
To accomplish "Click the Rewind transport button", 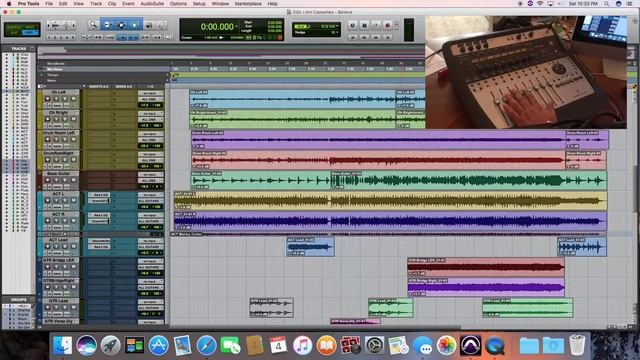I will click(364, 38).
